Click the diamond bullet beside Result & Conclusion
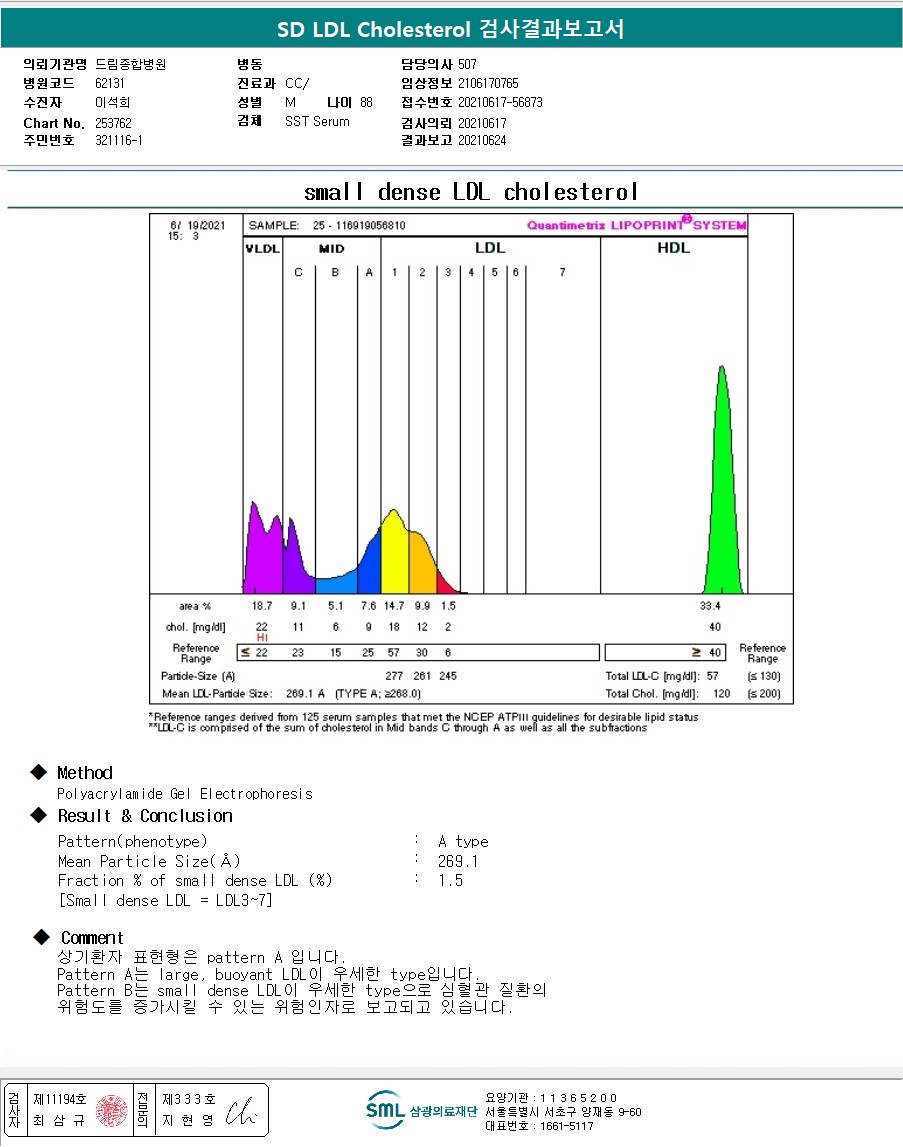 click(x=38, y=815)
